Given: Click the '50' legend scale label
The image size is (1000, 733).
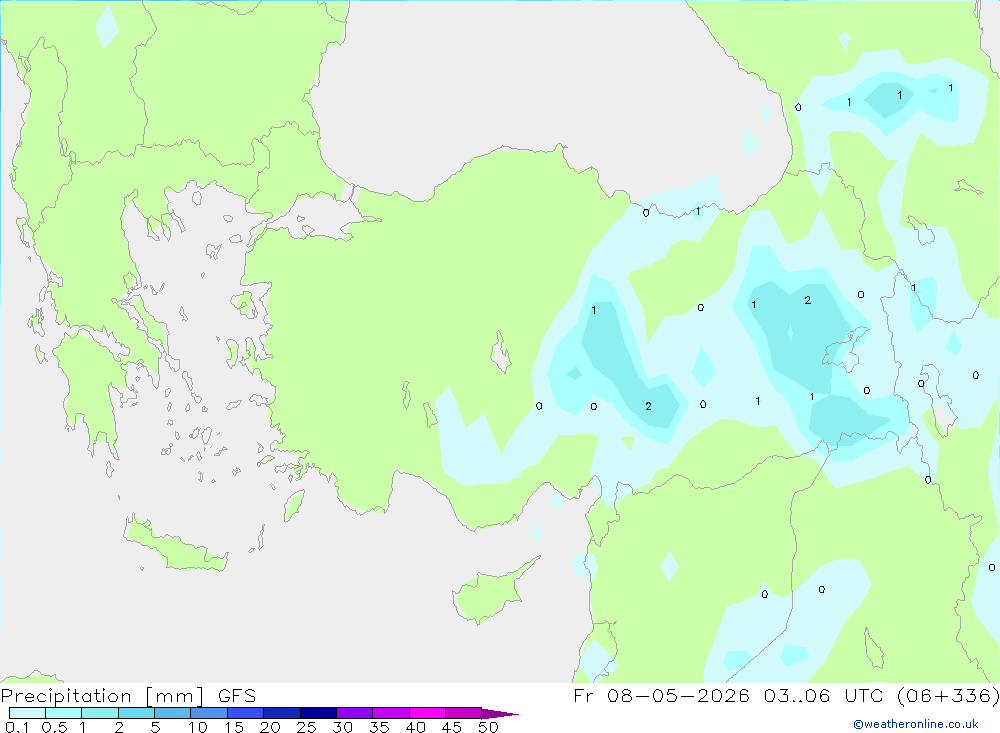Looking at the screenshot, I should click(x=488, y=727).
